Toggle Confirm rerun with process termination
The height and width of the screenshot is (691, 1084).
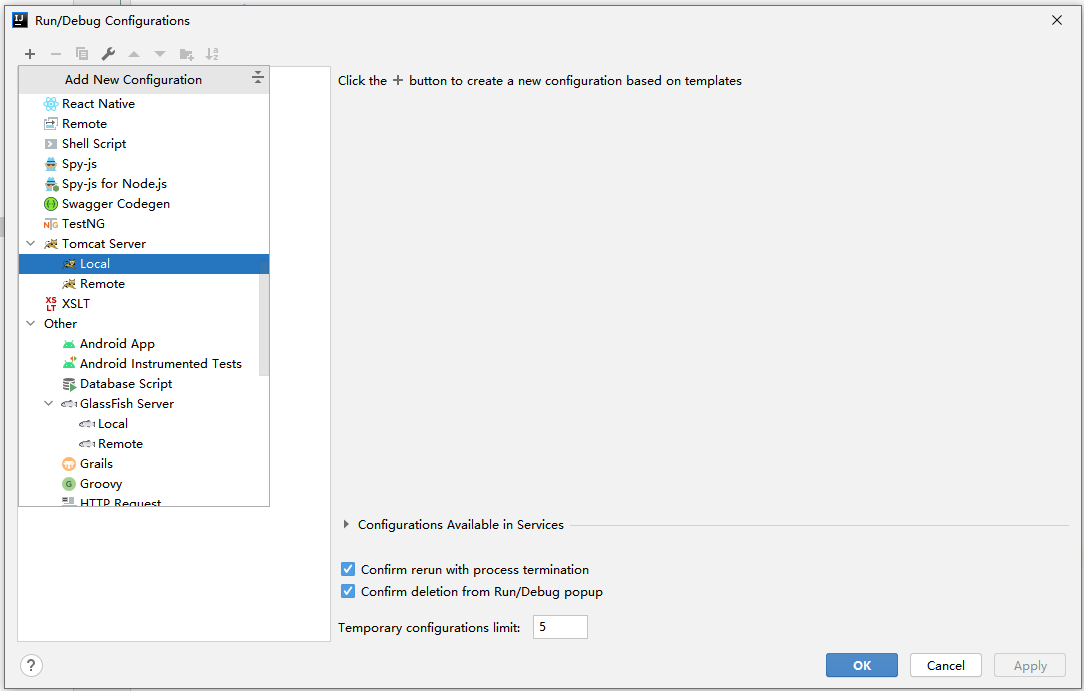coord(348,569)
